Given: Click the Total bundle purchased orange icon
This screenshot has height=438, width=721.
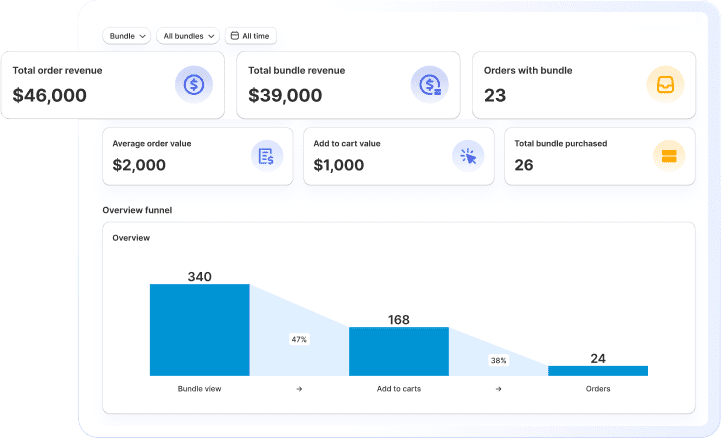Looking at the screenshot, I should tap(668, 155).
